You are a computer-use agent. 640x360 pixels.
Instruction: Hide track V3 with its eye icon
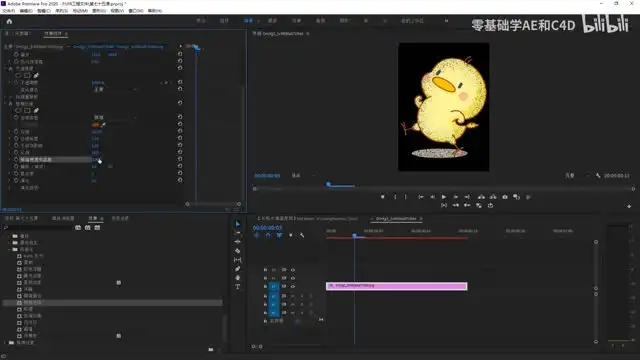293,270
